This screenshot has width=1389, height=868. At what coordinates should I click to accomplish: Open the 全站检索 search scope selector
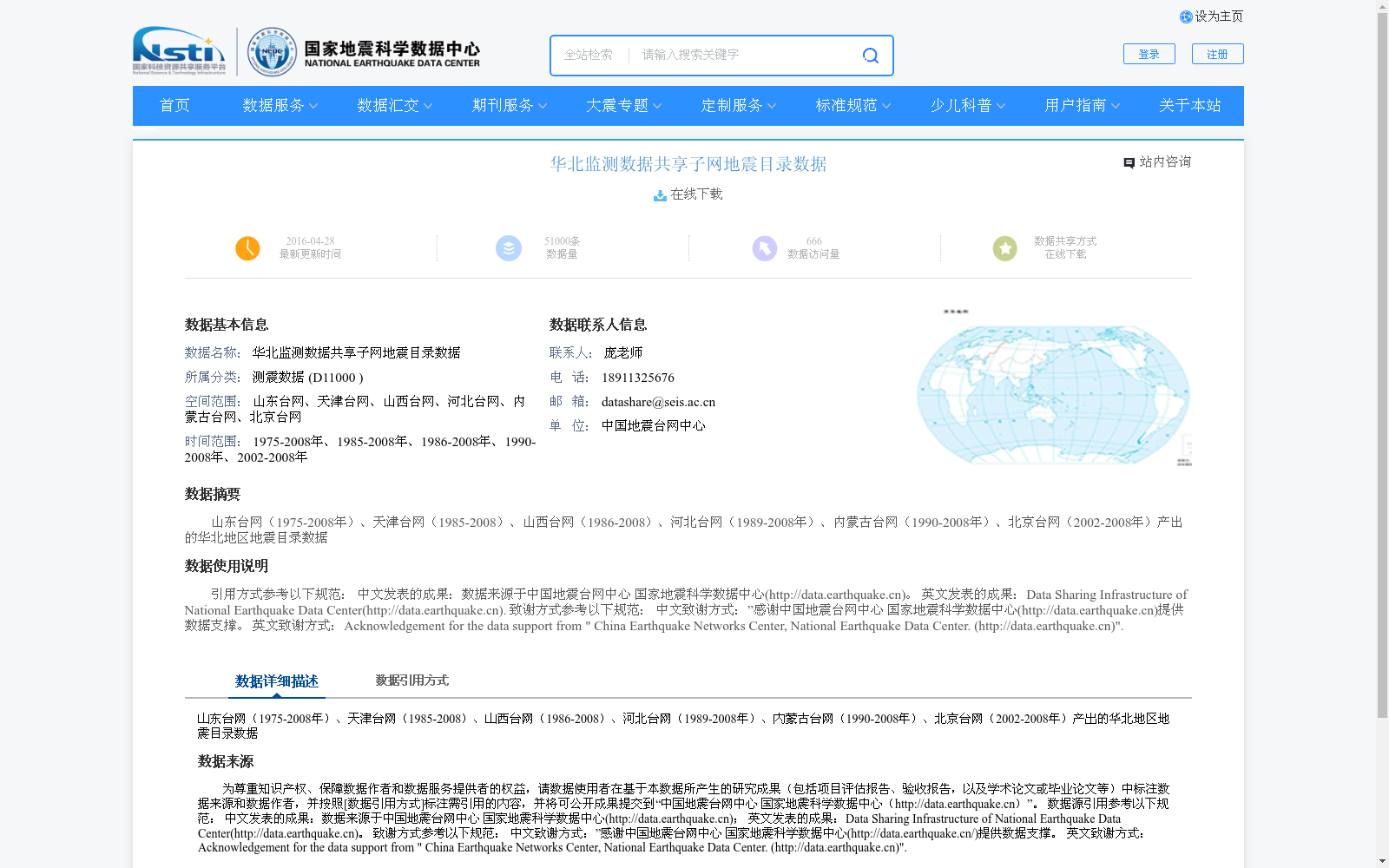tap(589, 56)
